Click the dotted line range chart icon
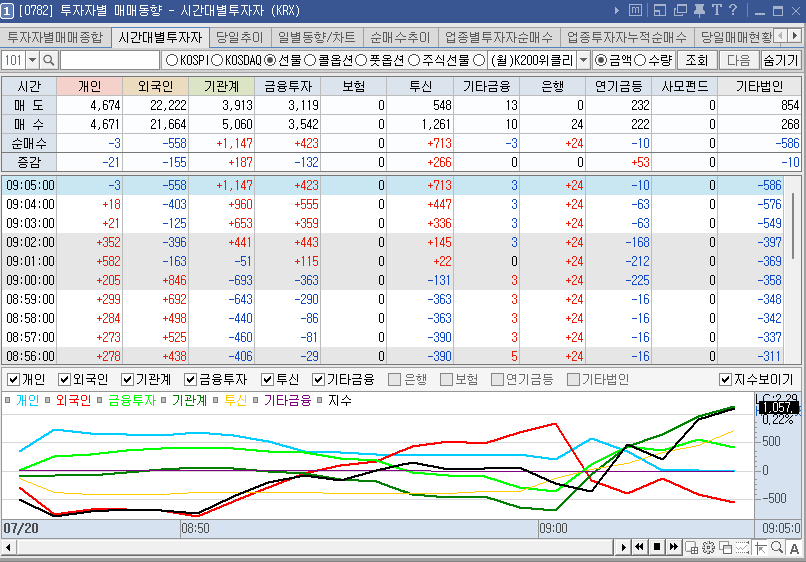Viewport: 806px width, 562px height. point(742,548)
